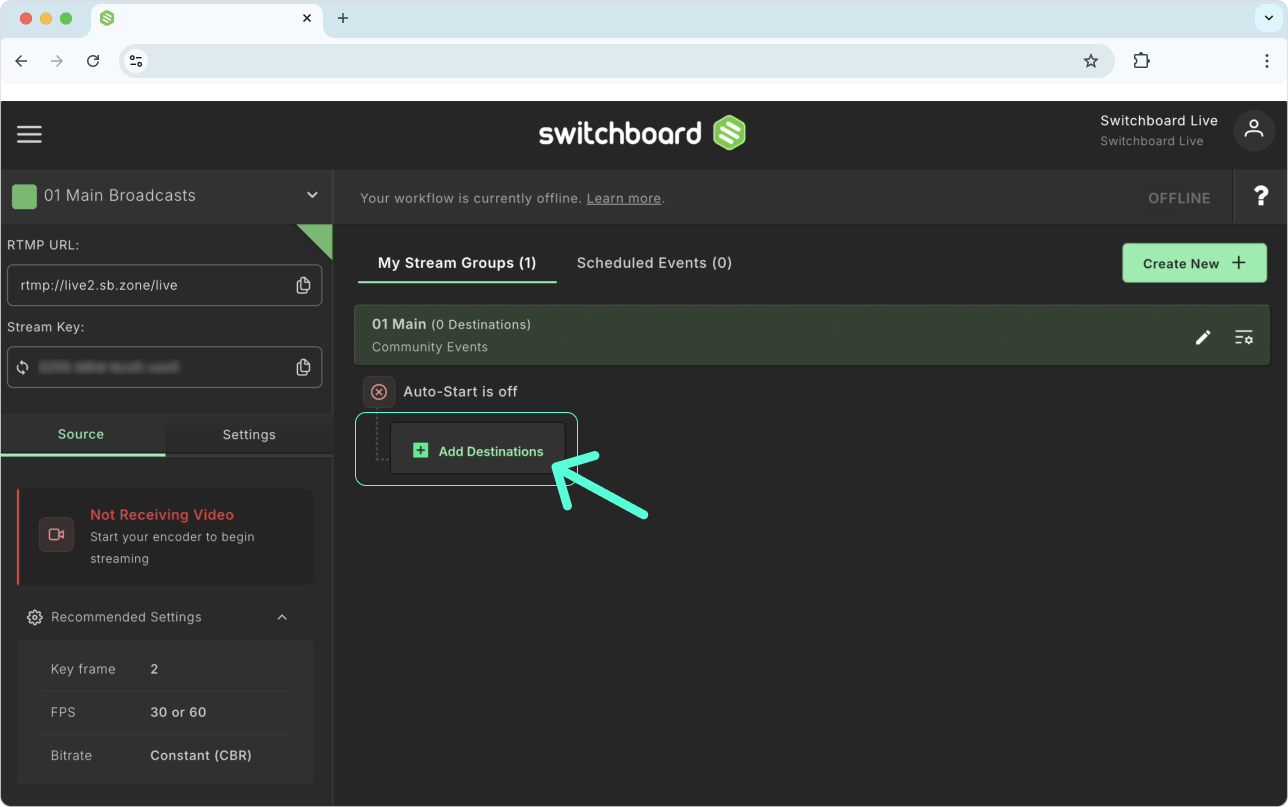This screenshot has width=1288, height=807.
Task: Open the question mark help panel
Action: point(1261,197)
